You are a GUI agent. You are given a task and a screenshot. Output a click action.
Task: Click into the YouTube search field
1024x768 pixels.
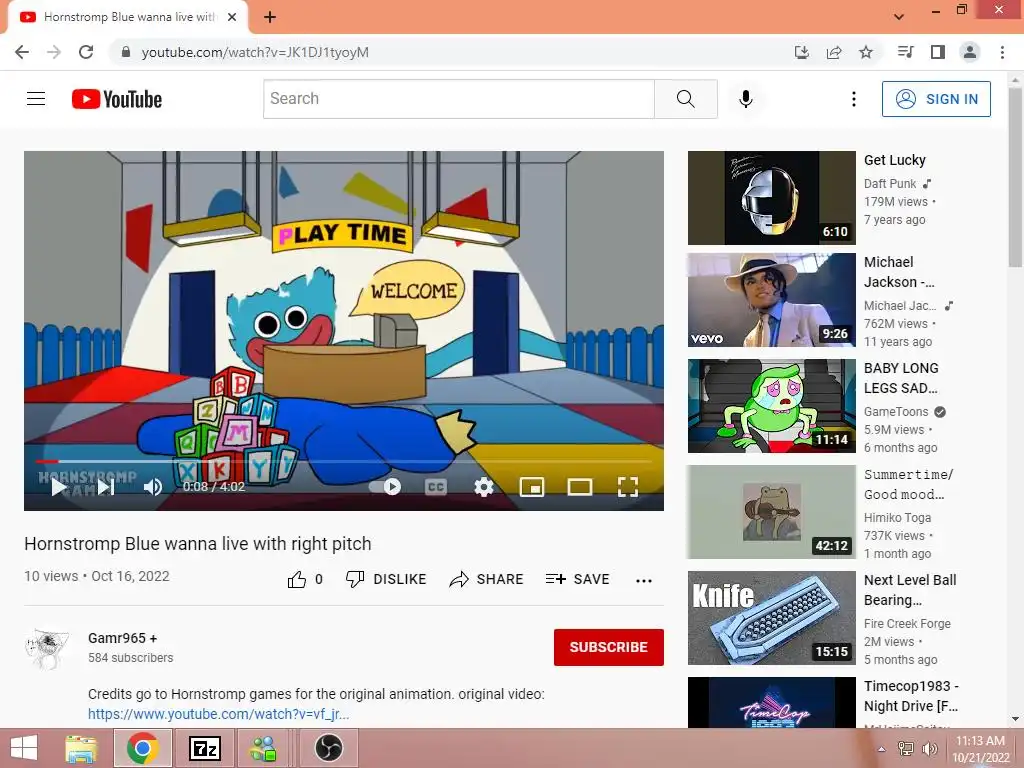pyautogui.click(x=458, y=99)
